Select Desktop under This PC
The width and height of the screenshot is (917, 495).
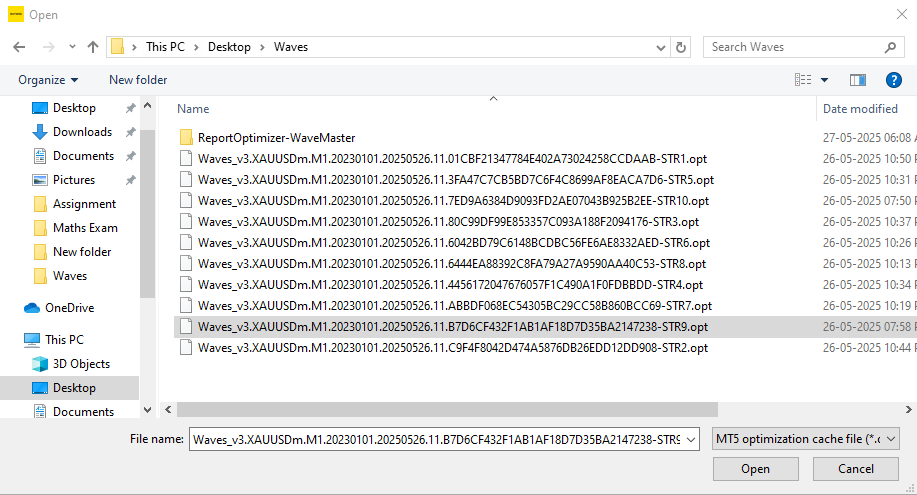coord(74,388)
